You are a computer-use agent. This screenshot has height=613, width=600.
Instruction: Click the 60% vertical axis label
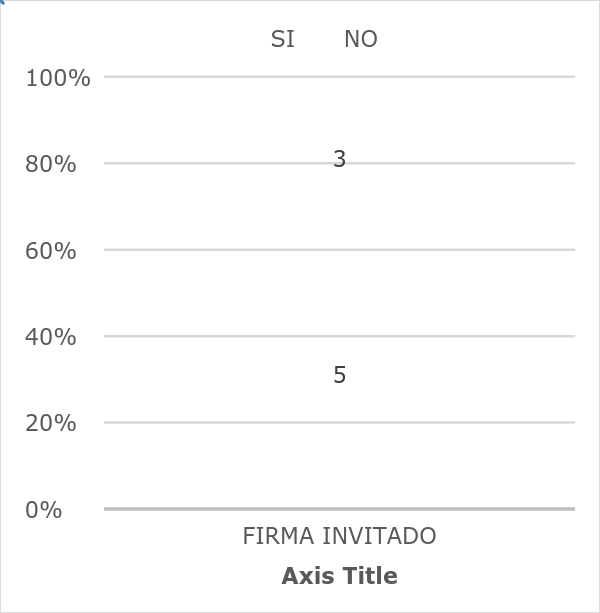(50, 251)
